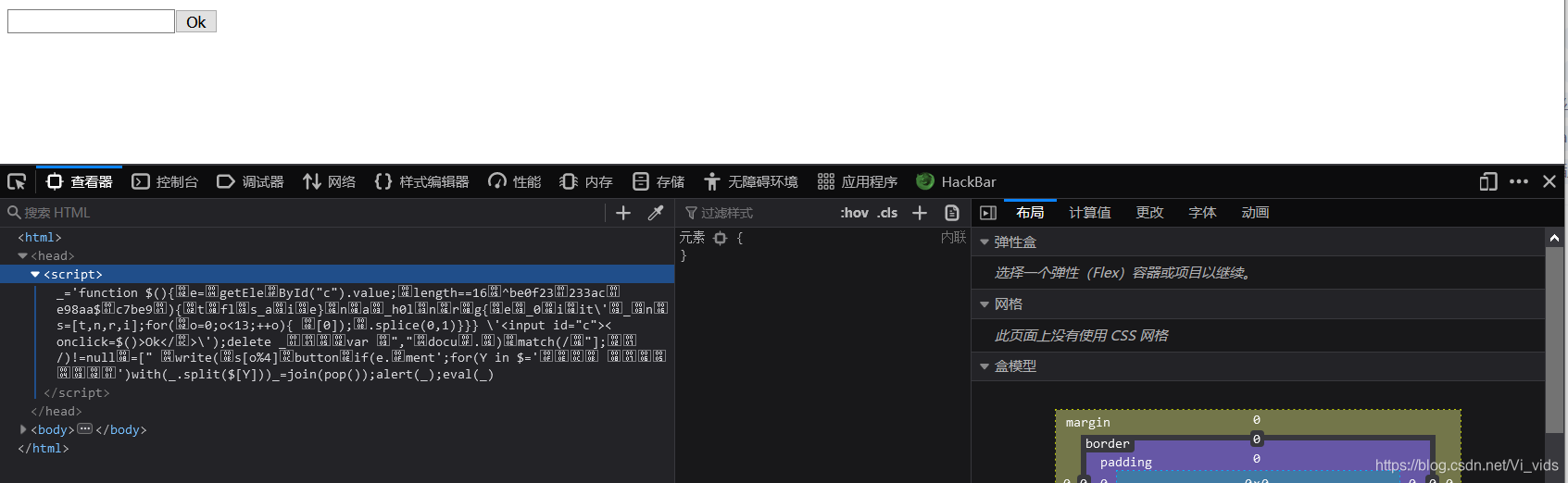Click the box model border label
The width and height of the screenshot is (1568, 483).
1108,443
